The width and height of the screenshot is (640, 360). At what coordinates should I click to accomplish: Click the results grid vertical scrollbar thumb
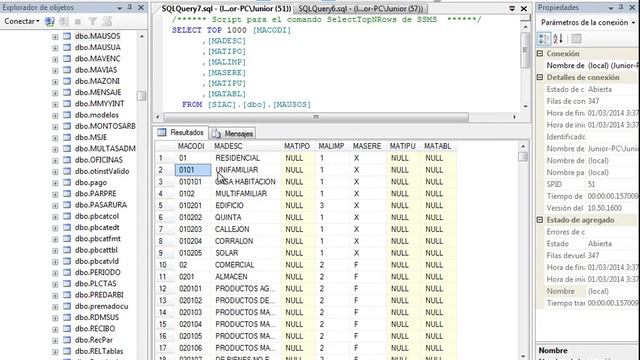pyautogui.click(x=523, y=157)
